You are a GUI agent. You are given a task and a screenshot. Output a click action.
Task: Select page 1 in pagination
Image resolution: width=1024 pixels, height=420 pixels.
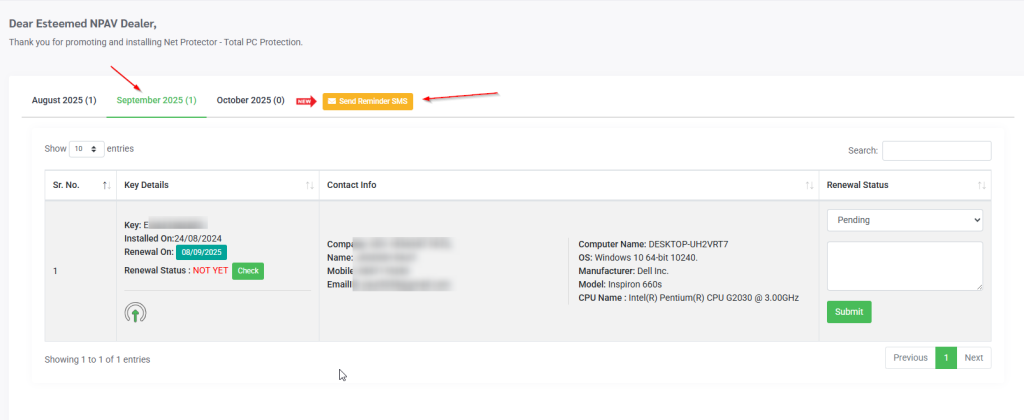coord(946,358)
